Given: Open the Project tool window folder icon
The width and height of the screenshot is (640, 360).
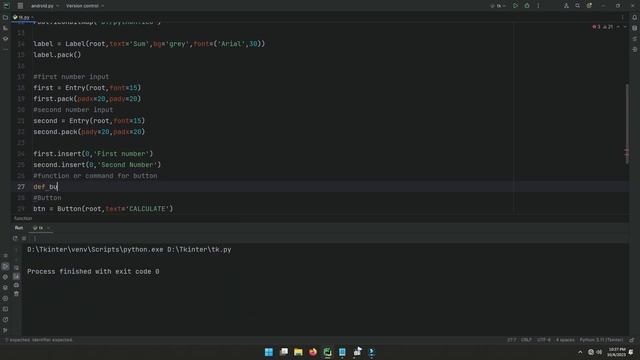Looking at the screenshot, I should [5, 18].
